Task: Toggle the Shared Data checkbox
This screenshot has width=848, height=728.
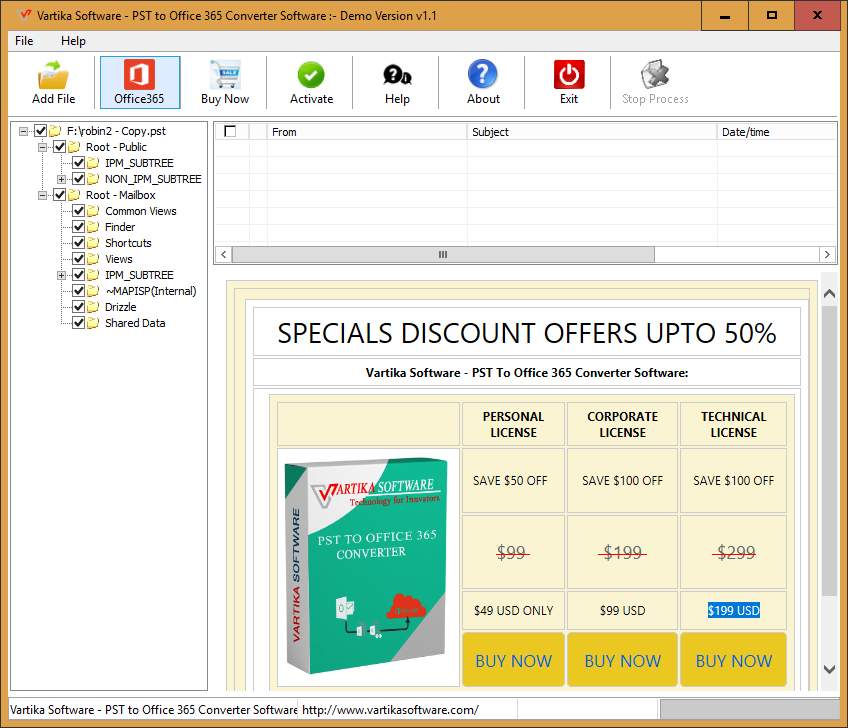Action: coord(78,323)
